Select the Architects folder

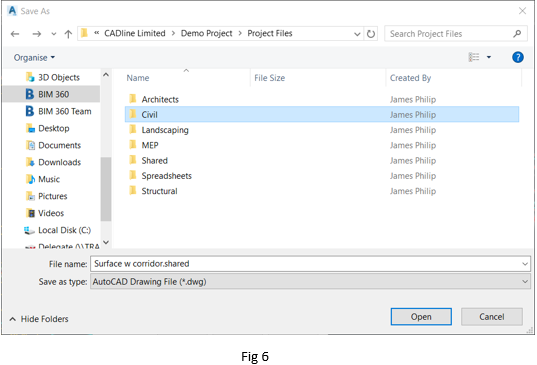point(322,99)
